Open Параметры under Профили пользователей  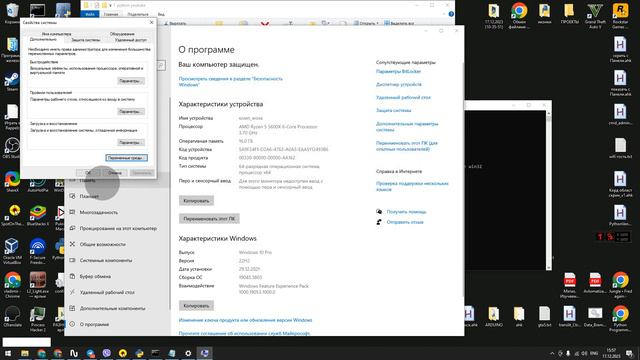click(131, 111)
